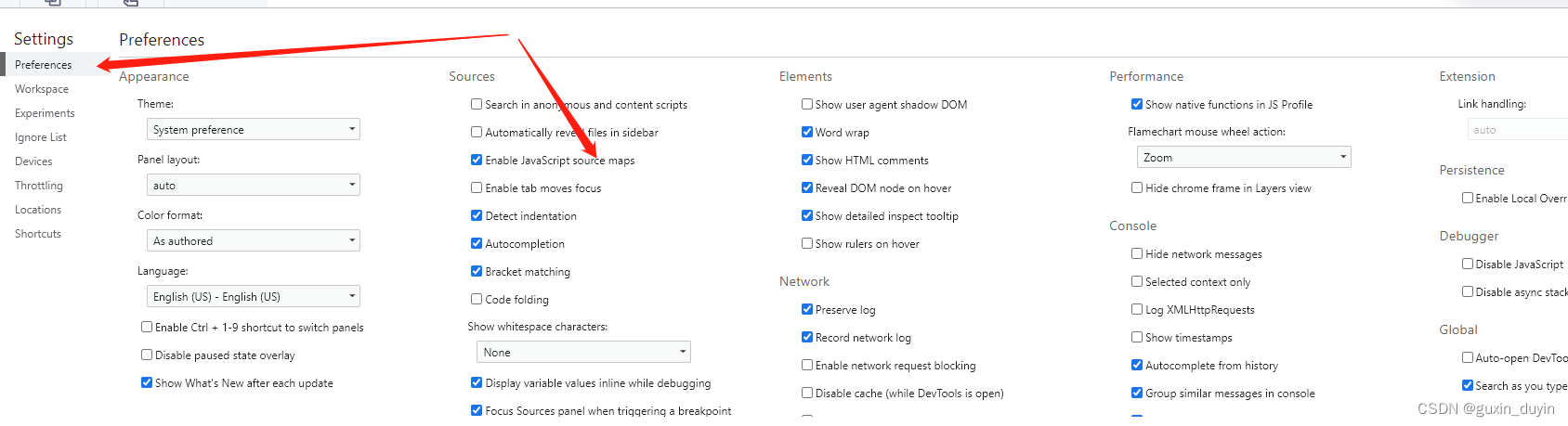The width and height of the screenshot is (1568, 426).
Task: Toggle Enable JavaScript source maps checkbox
Action: [477, 160]
